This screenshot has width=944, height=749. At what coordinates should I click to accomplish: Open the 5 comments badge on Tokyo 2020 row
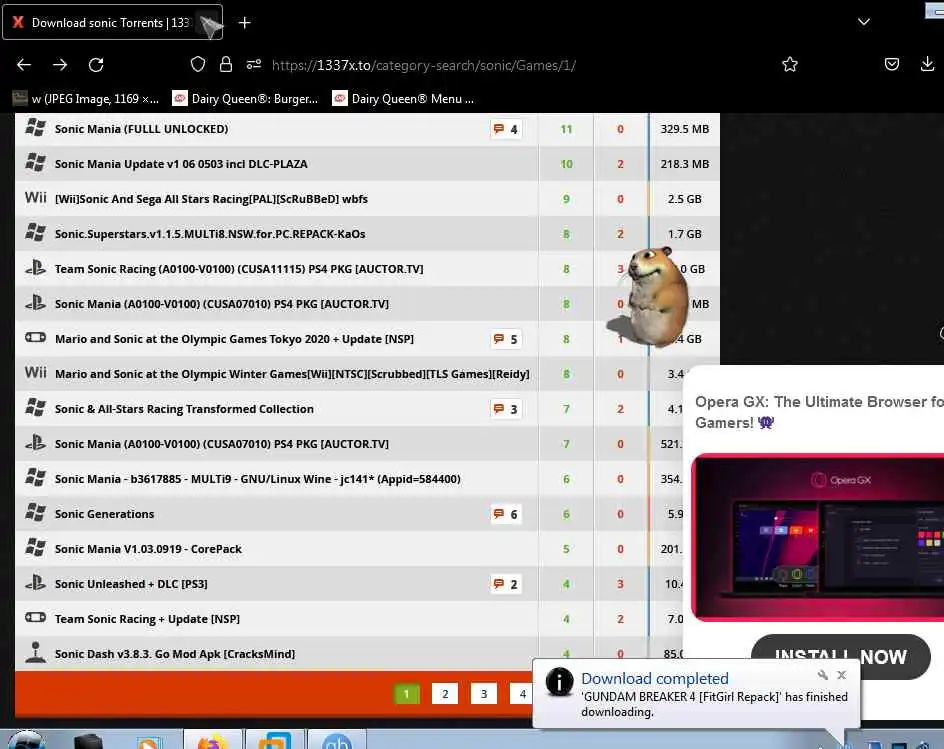coord(506,339)
